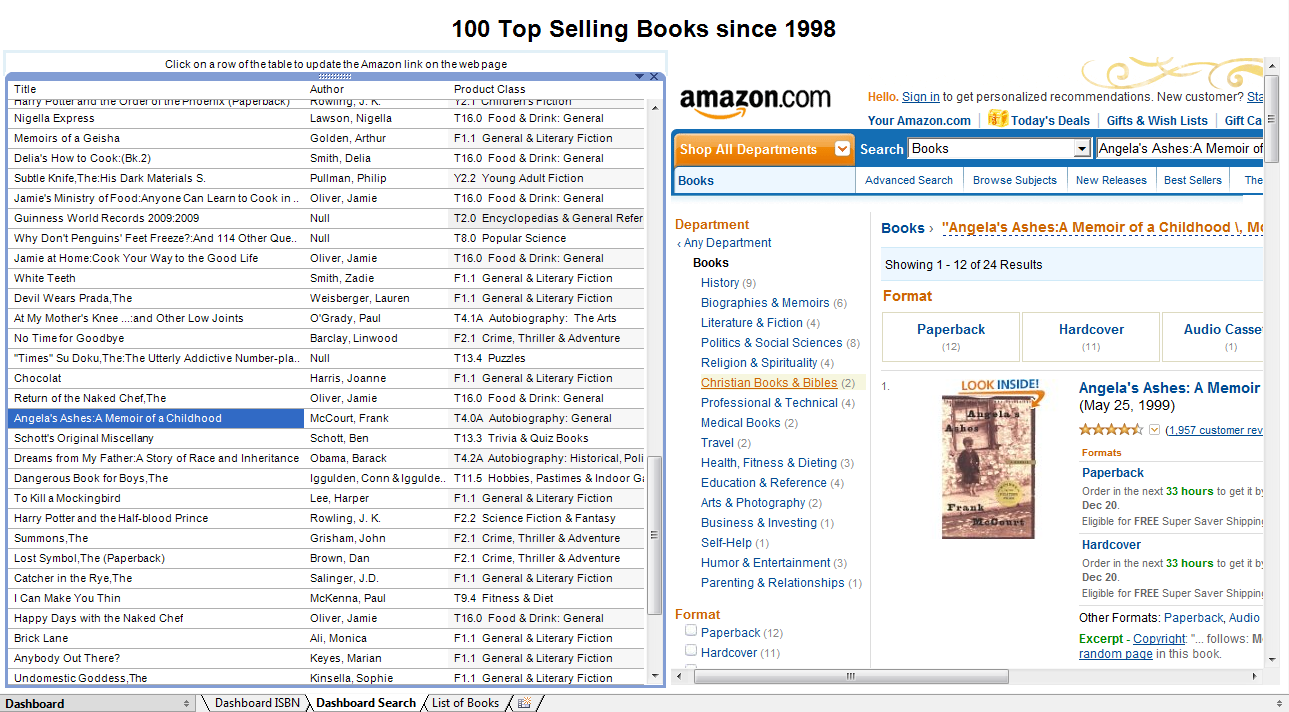
Task: Select the Dashboard Search tab
Action: pos(366,703)
